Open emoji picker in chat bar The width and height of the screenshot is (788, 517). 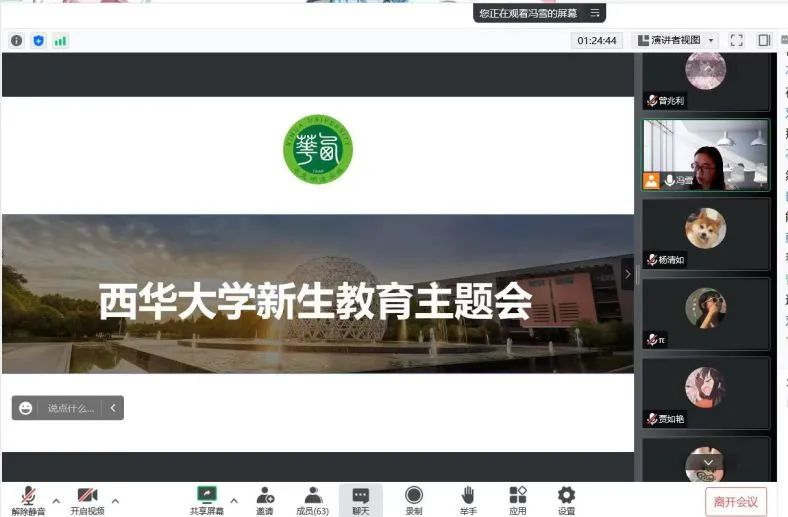[26, 408]
